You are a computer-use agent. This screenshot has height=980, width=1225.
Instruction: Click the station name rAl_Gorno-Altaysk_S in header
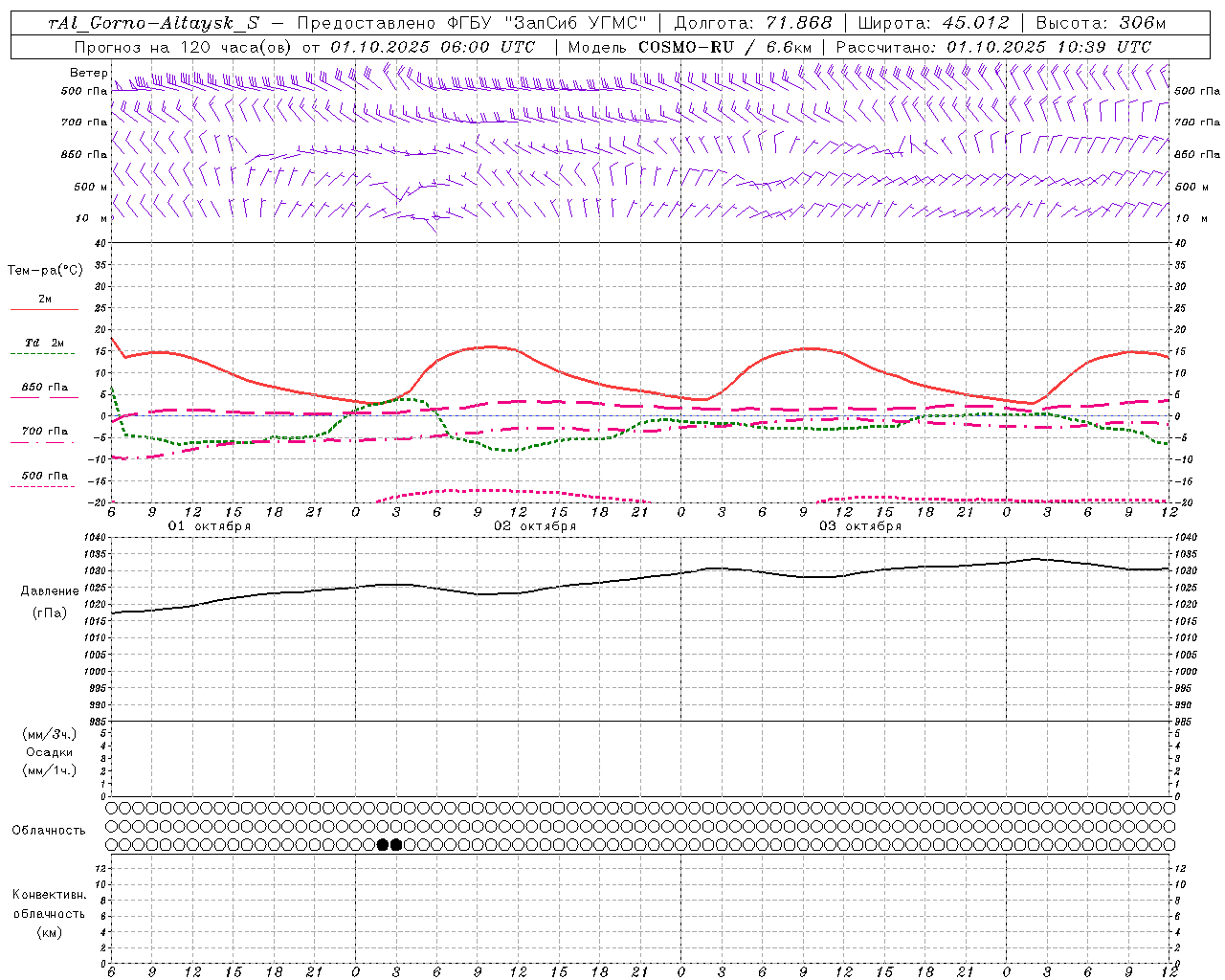pos(153,23)
